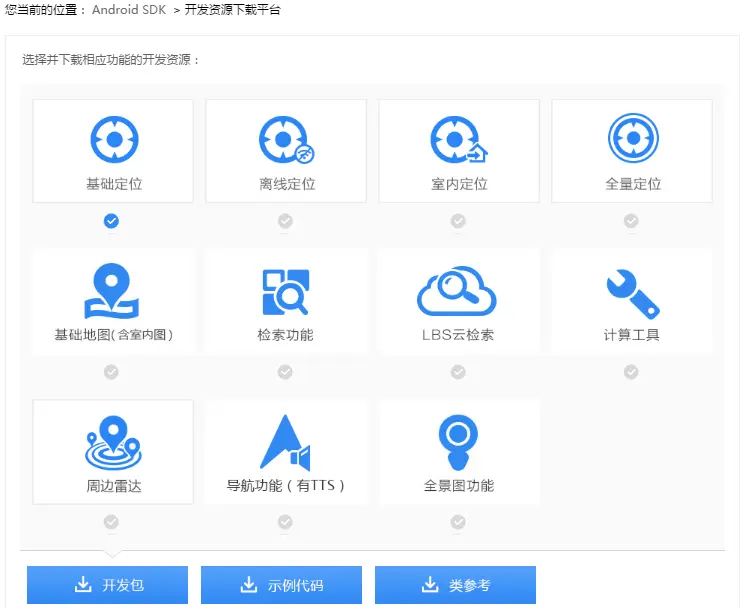Check the checkmark under 计算工具
The width and height of the screenshot is (748, 608).
pos(631,371)
